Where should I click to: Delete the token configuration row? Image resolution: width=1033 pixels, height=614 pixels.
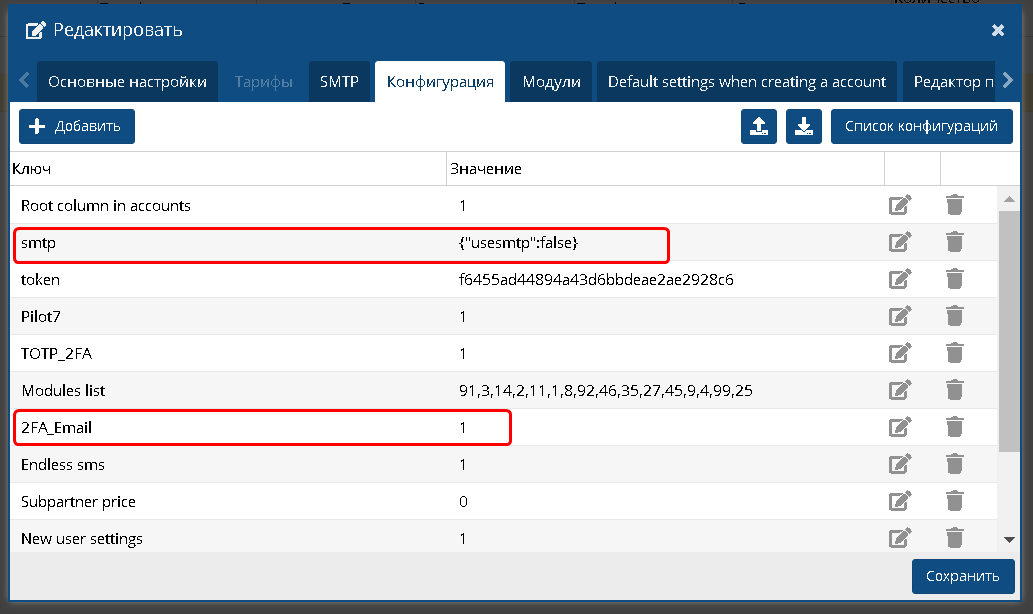pos(954,279)
